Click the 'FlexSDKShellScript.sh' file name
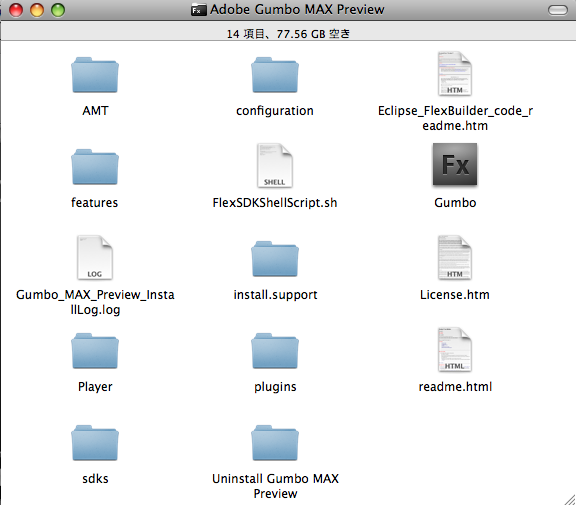Image resolution: width=576 pixels, height=505 pixels. click(275, 203)
